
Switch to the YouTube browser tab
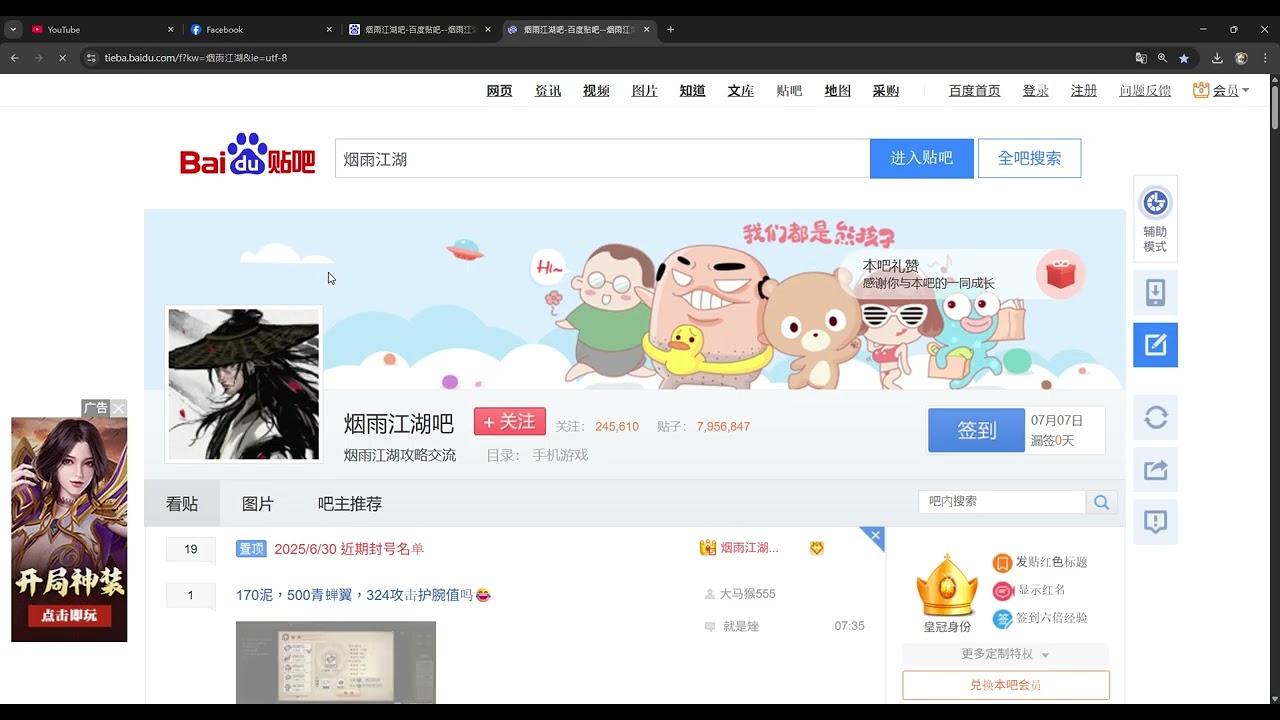pos(100,29)
